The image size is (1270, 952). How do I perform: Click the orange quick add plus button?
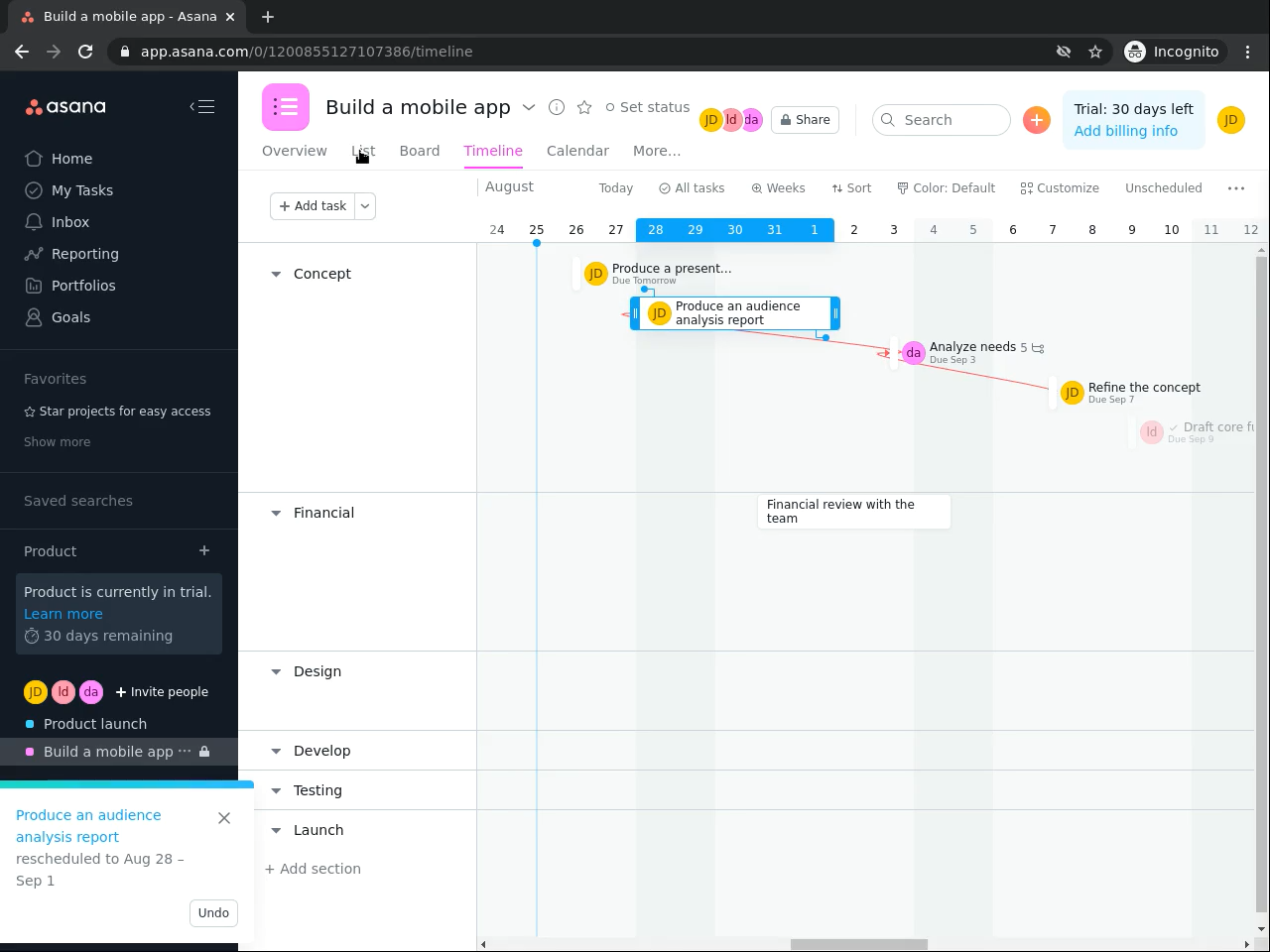pyautogui.click(x=1037, y=120)
